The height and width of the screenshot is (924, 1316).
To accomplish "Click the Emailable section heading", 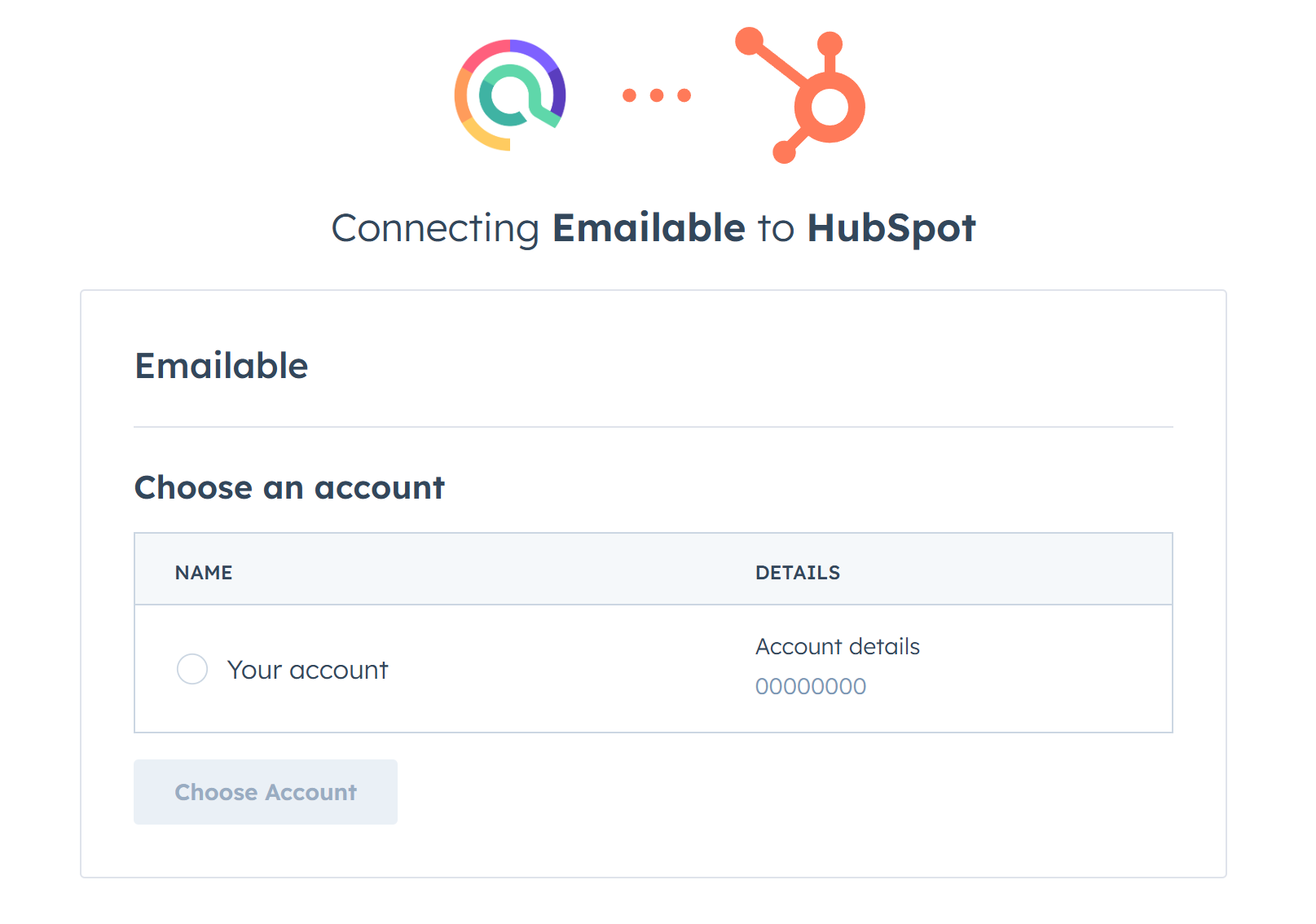I will (222, 366).
